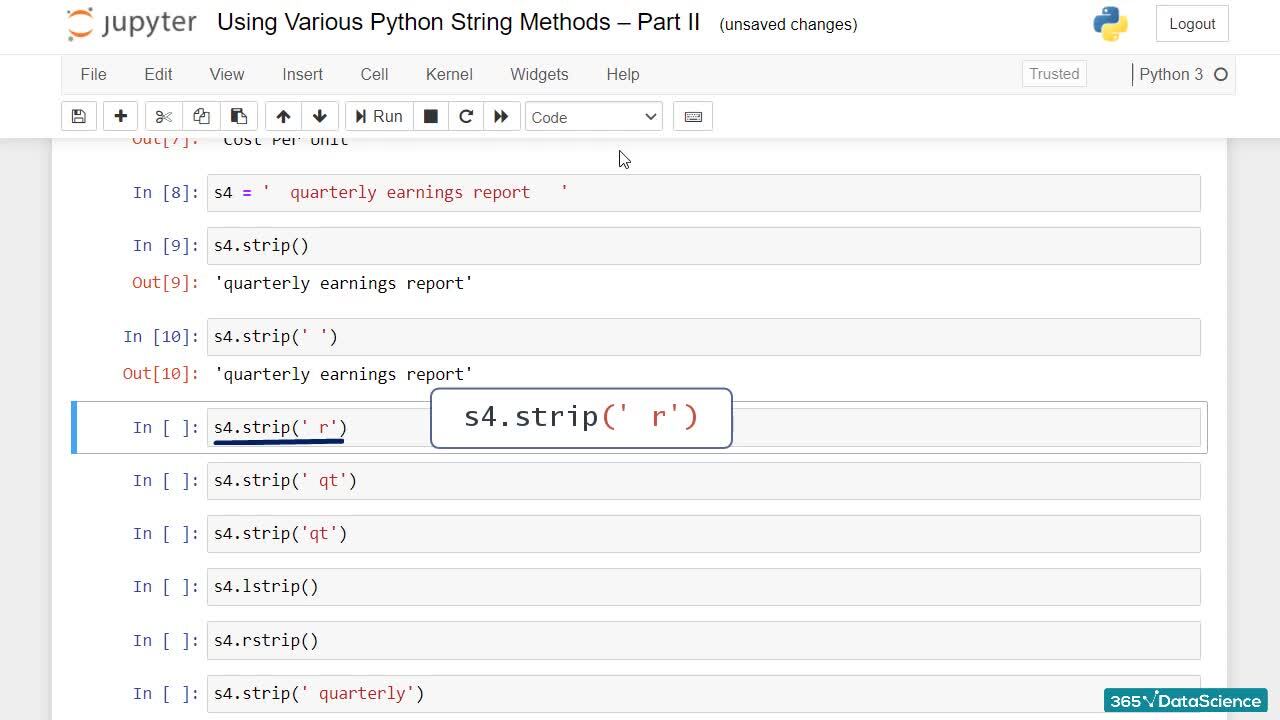1280x720 pixels.
Task: Restart the kernel icon
Action: (466, 117)
